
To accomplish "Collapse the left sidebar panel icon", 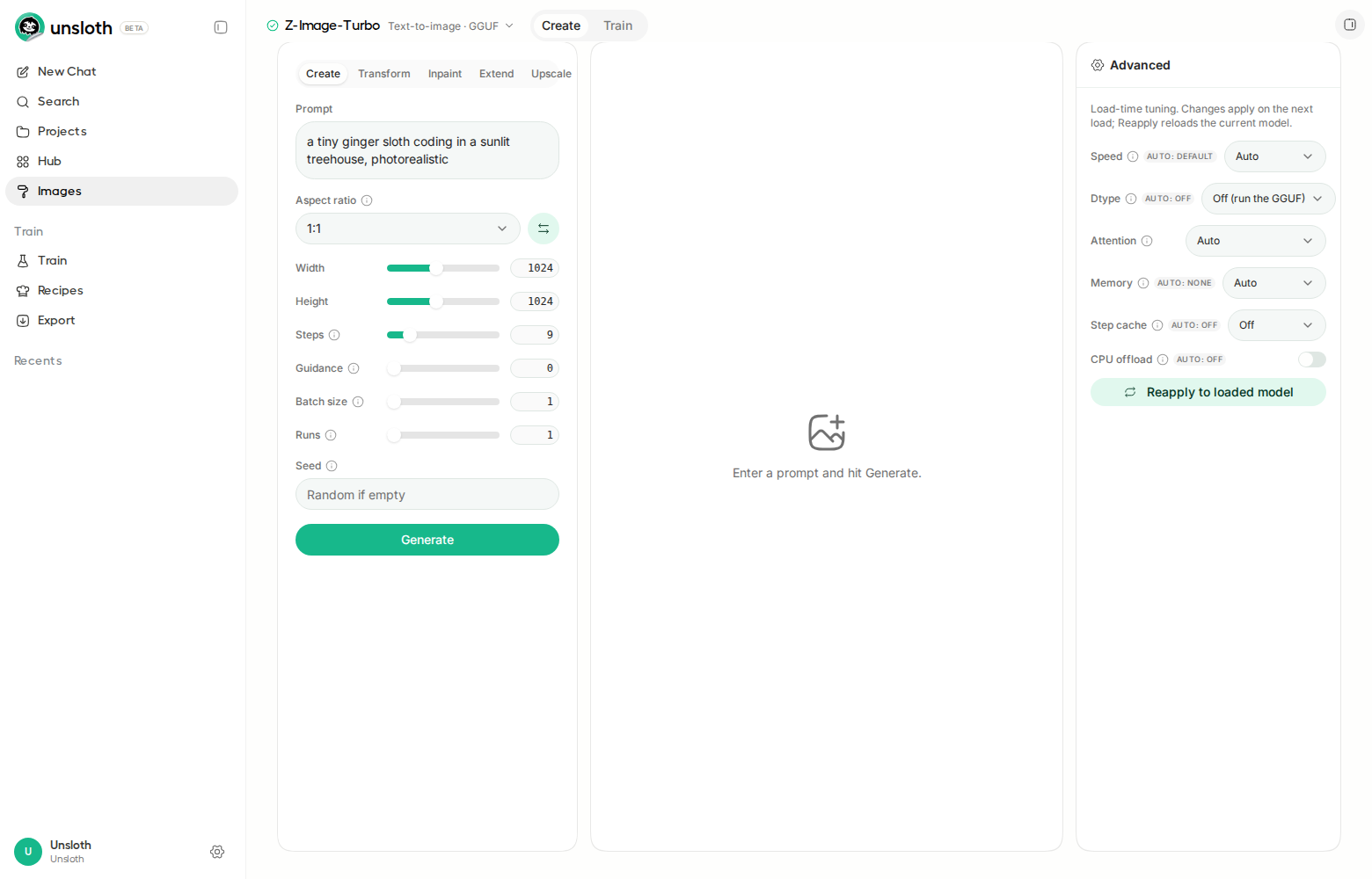I will tap(221, 27).
